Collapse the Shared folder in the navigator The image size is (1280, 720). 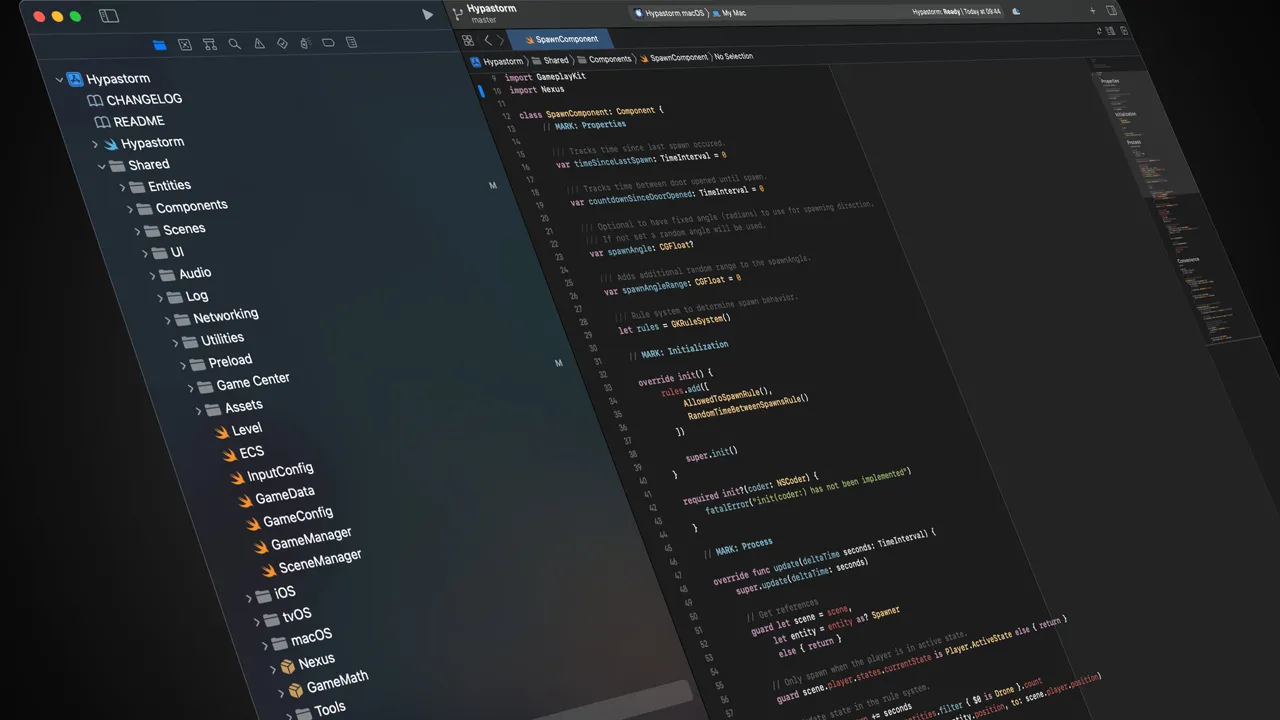click(103, 164)
